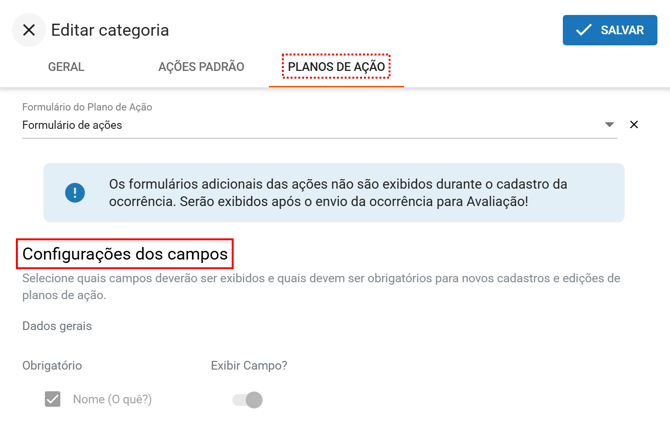Viewport: 670px width, 427px height.
Task: Click the blue info exclamation icon
Action: [75, 193]
